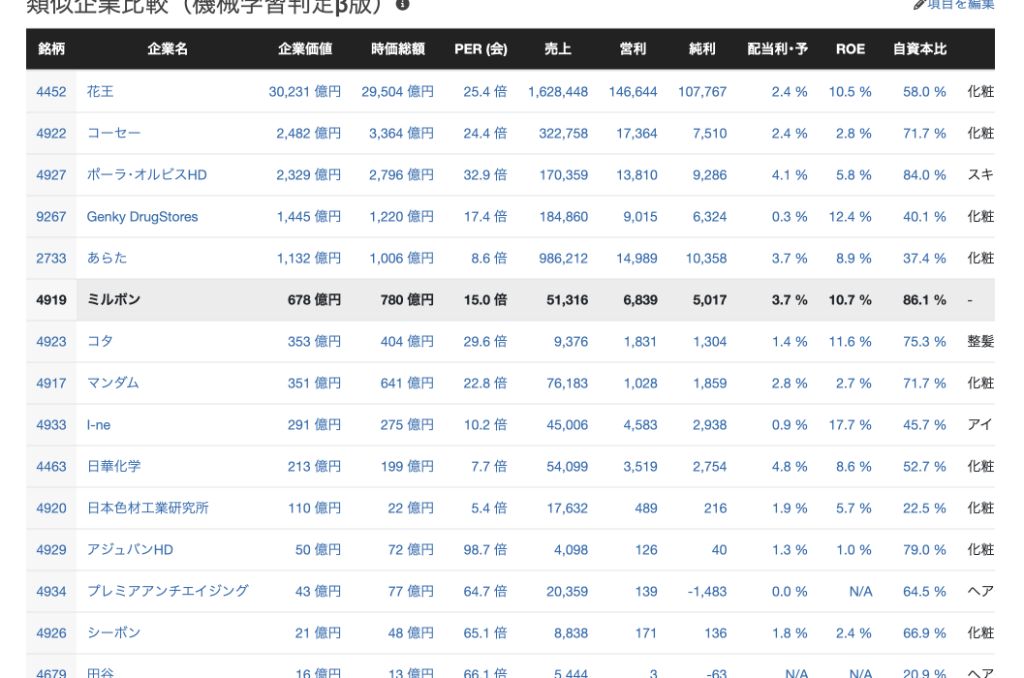1024x678 pixels.
Task: Click マンダム net profit 1,859
Action: tap(710, 383)
